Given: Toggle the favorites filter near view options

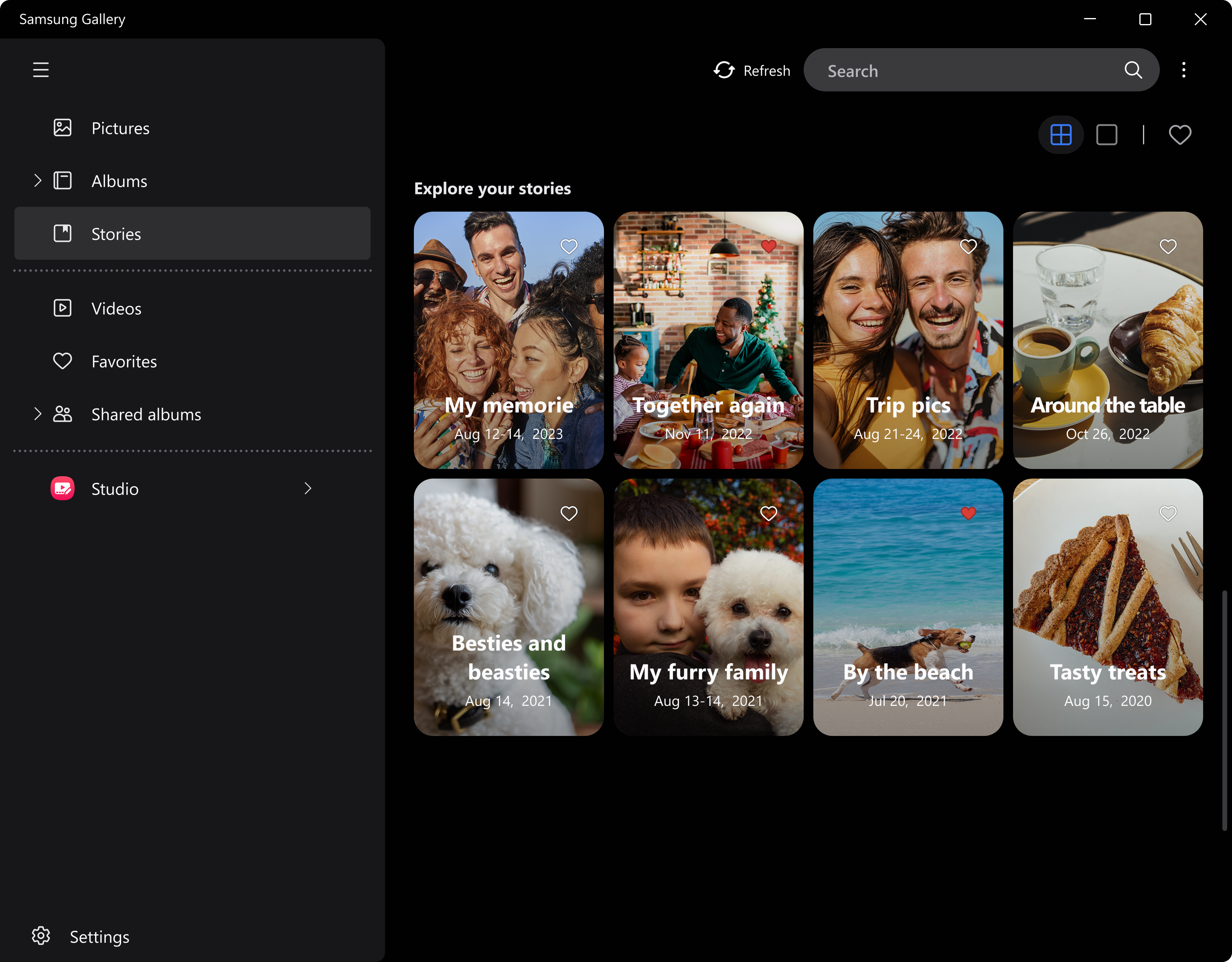Looking at the screenshot, I should (1180, 134).
